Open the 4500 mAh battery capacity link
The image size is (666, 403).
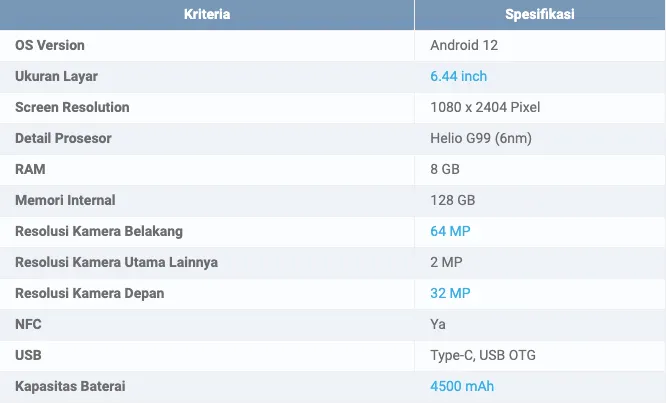point(462,386)
